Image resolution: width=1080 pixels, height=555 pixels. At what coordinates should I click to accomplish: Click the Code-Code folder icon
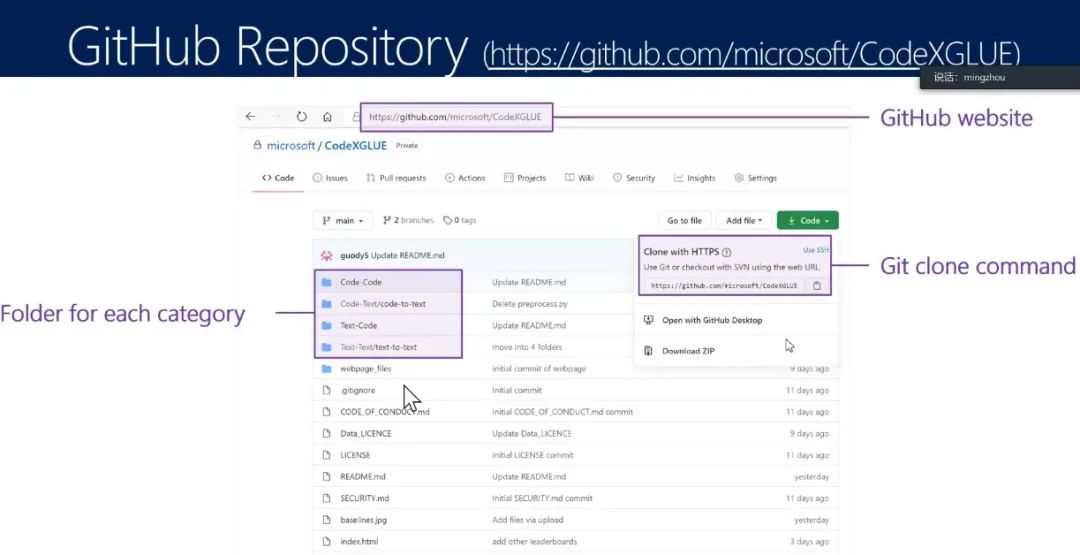coord(326,282)
